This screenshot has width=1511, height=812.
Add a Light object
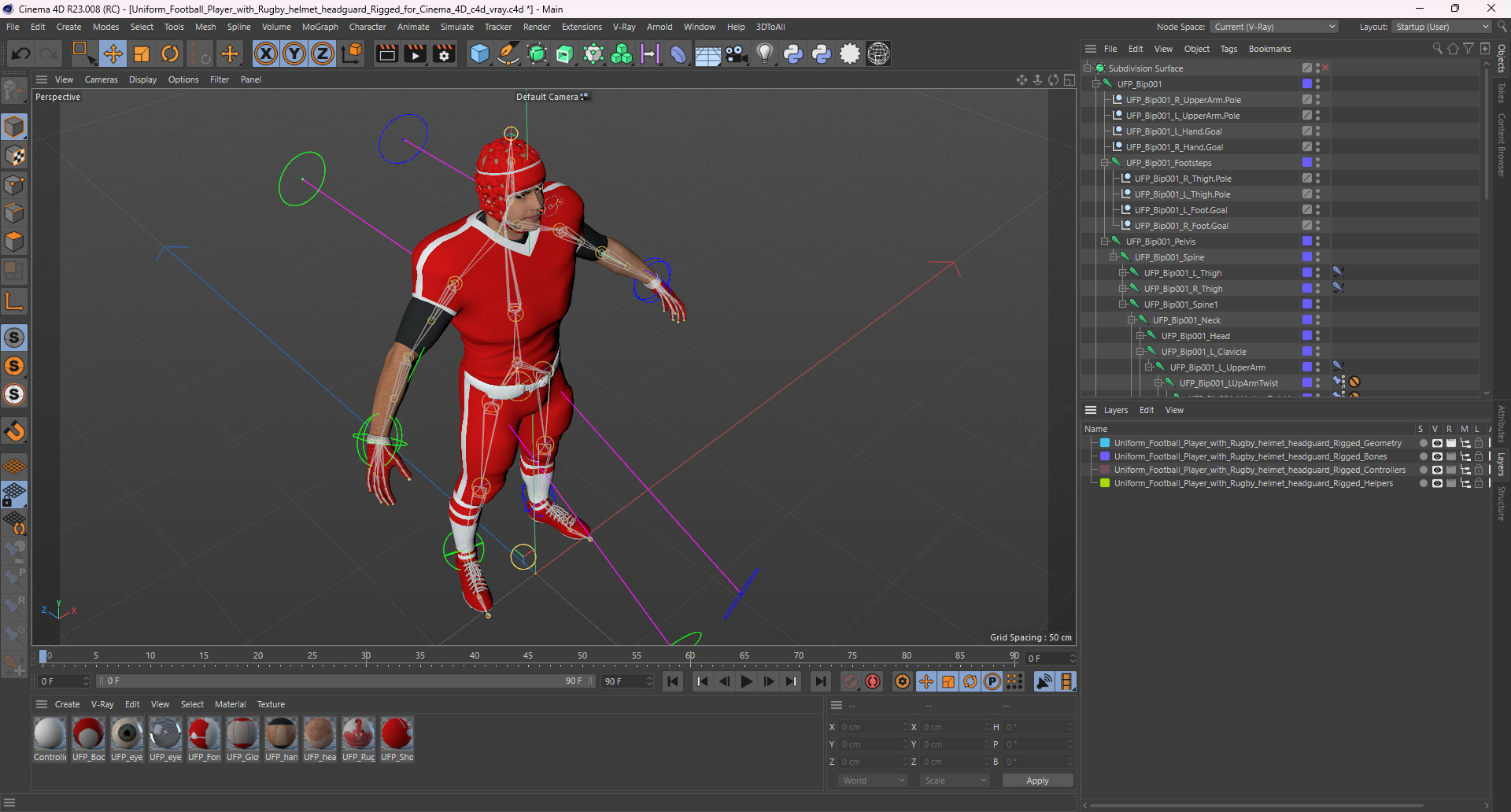coord(764,54)
